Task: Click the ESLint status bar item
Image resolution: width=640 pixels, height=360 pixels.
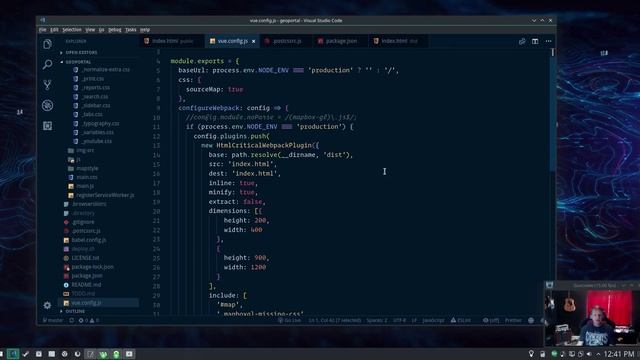Action: pos(461,320)
